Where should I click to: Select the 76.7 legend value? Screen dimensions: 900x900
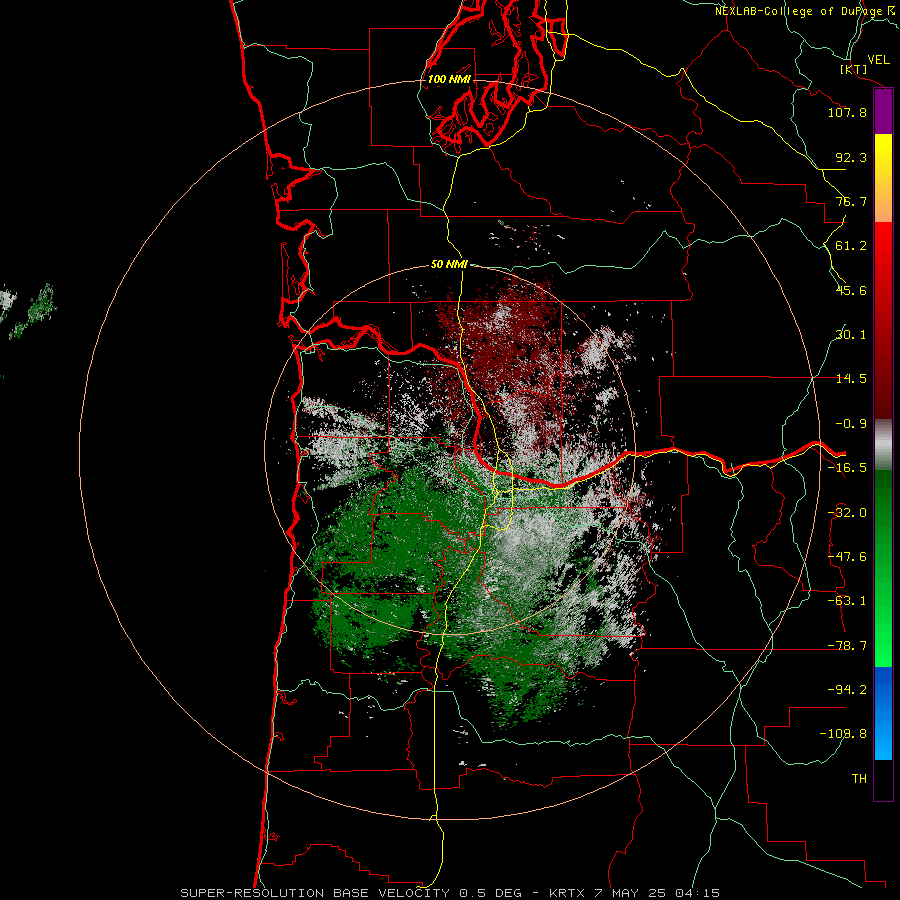pyautogui.click(x=851, y=201)
